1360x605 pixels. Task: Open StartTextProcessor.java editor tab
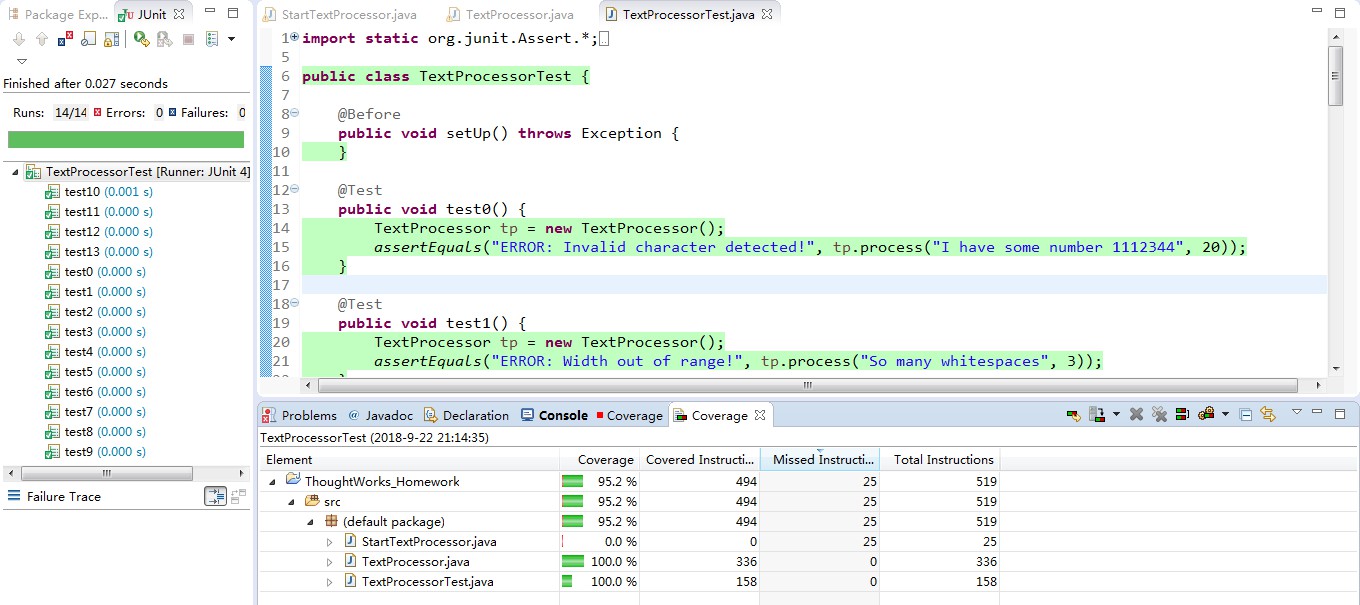click(340, 15)
